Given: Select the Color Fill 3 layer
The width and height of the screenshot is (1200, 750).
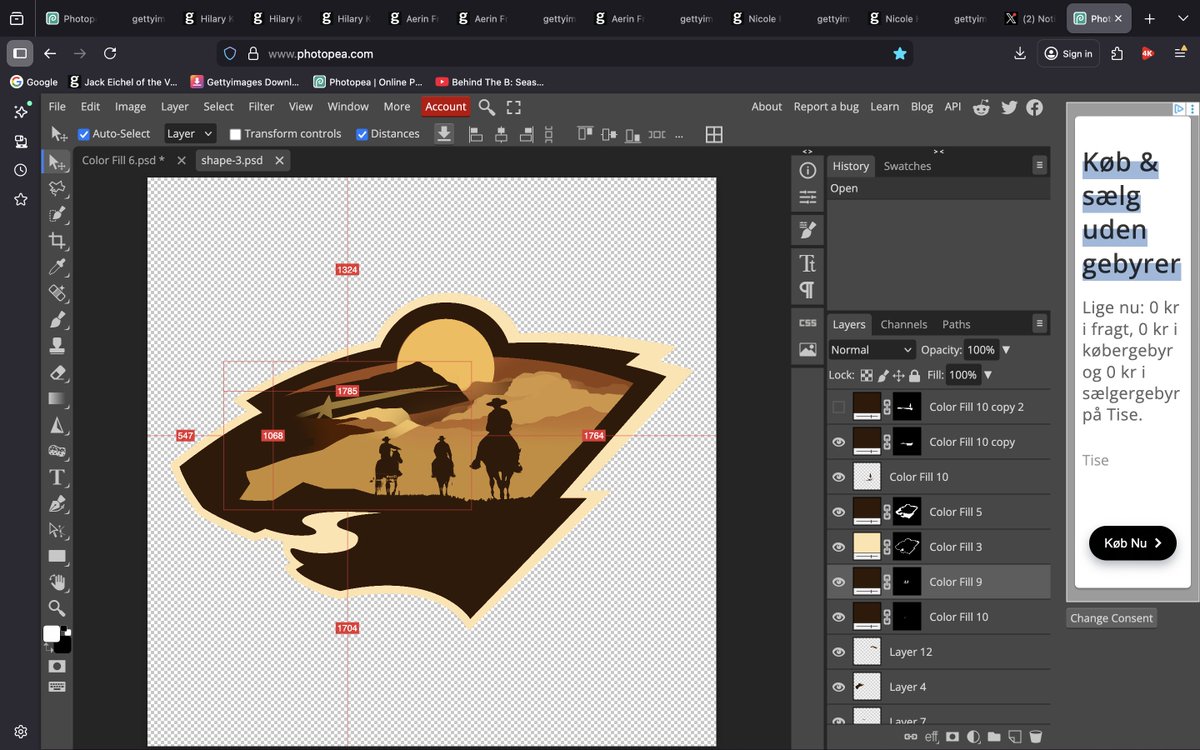Looking at the screenshot, I should pyautogui.click(x=955, y=547).
